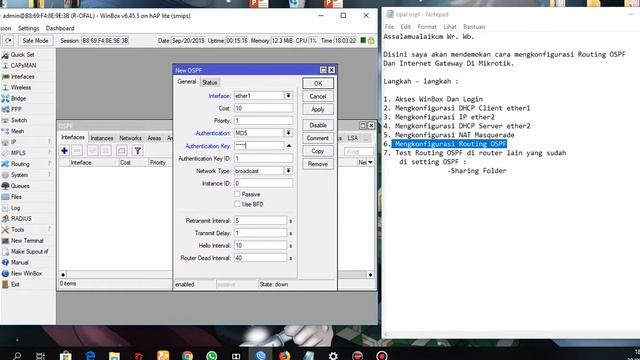
Task: Open Quick Set in WinBox sidebar
Action: 22,55
